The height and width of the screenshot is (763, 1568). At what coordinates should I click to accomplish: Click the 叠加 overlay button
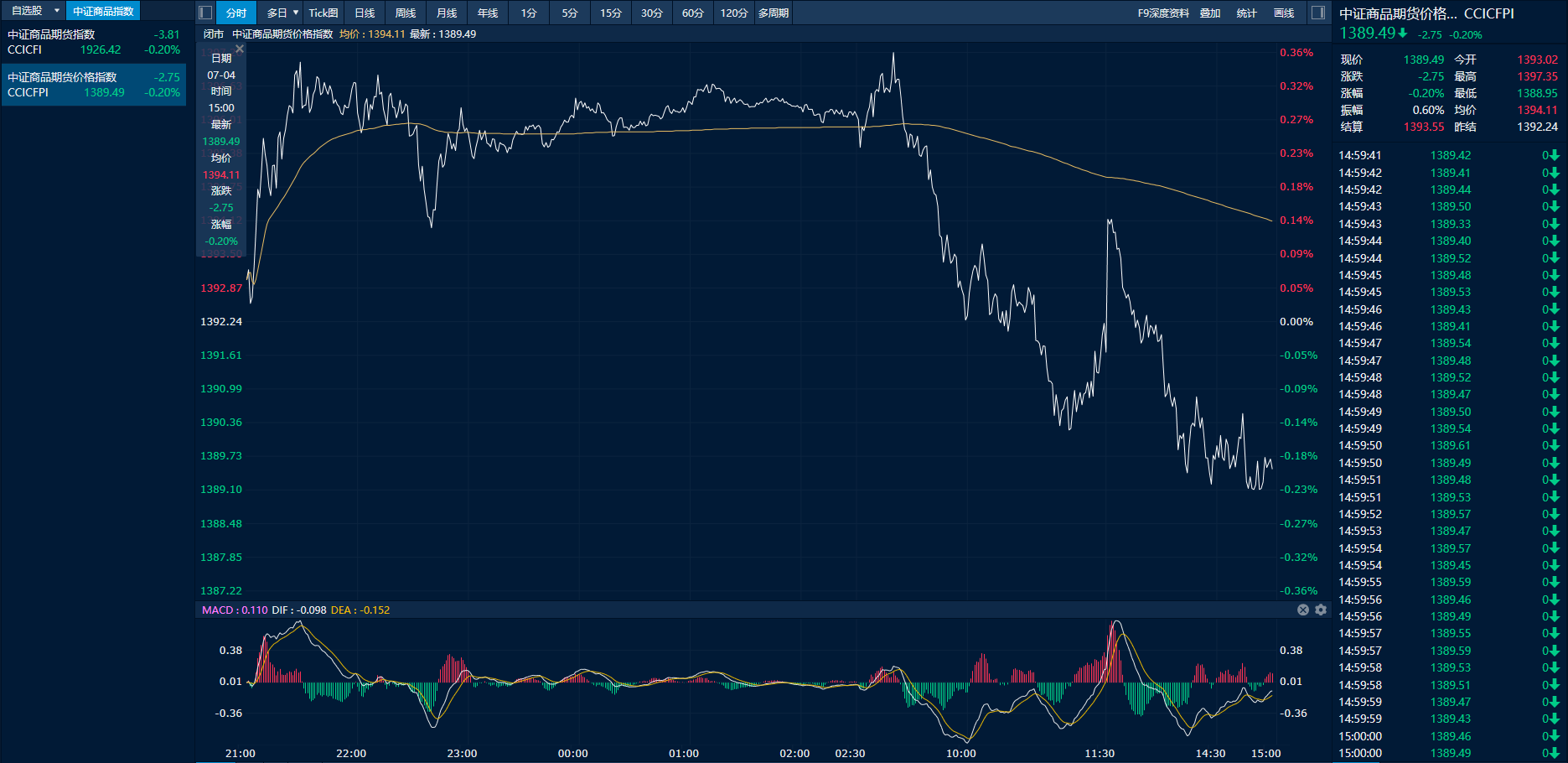click(1210, 13)
